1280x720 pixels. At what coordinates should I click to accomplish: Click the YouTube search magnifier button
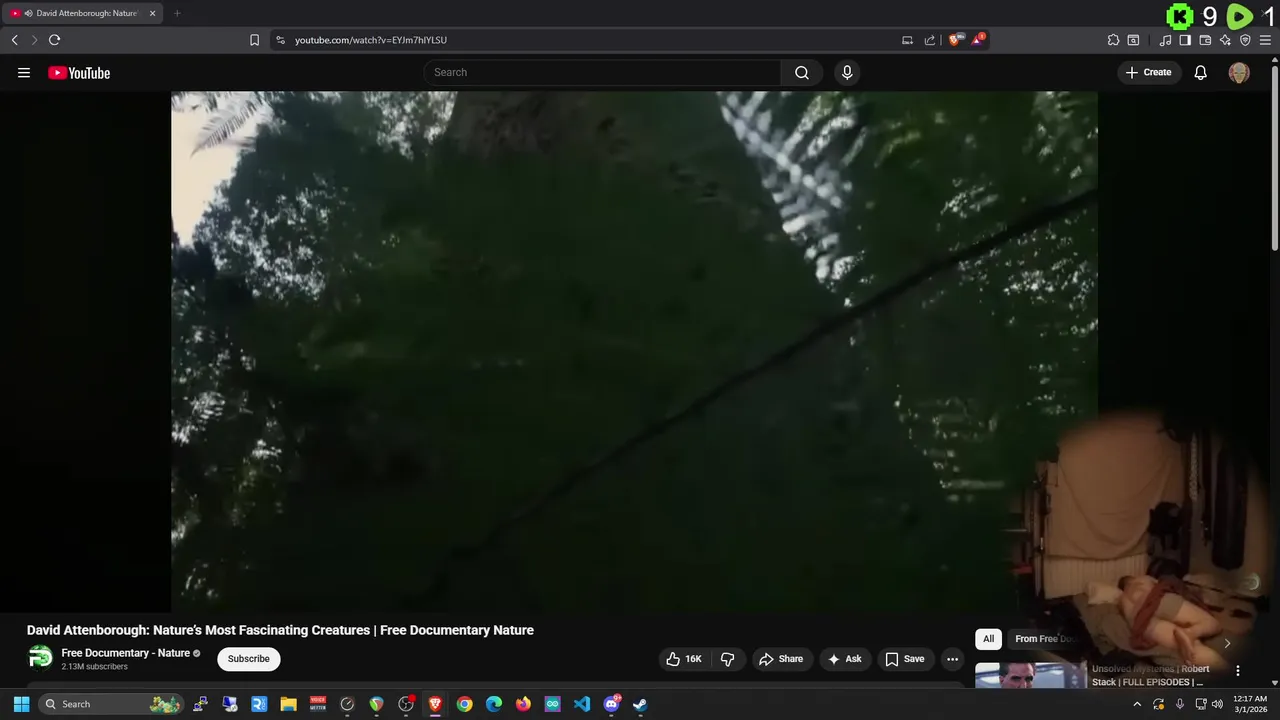click(802, 72)
